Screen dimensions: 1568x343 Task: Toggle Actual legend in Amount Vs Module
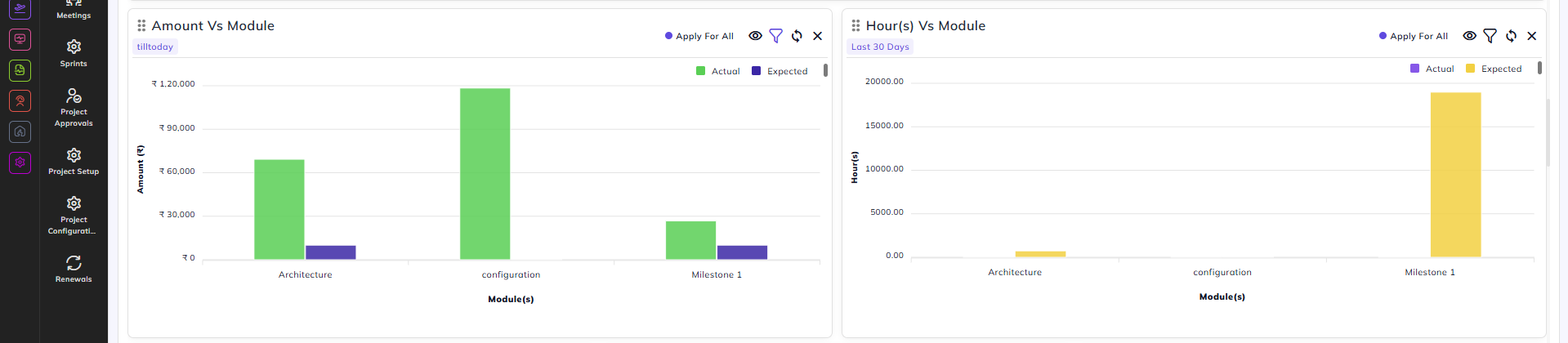(x=717, y=71)
